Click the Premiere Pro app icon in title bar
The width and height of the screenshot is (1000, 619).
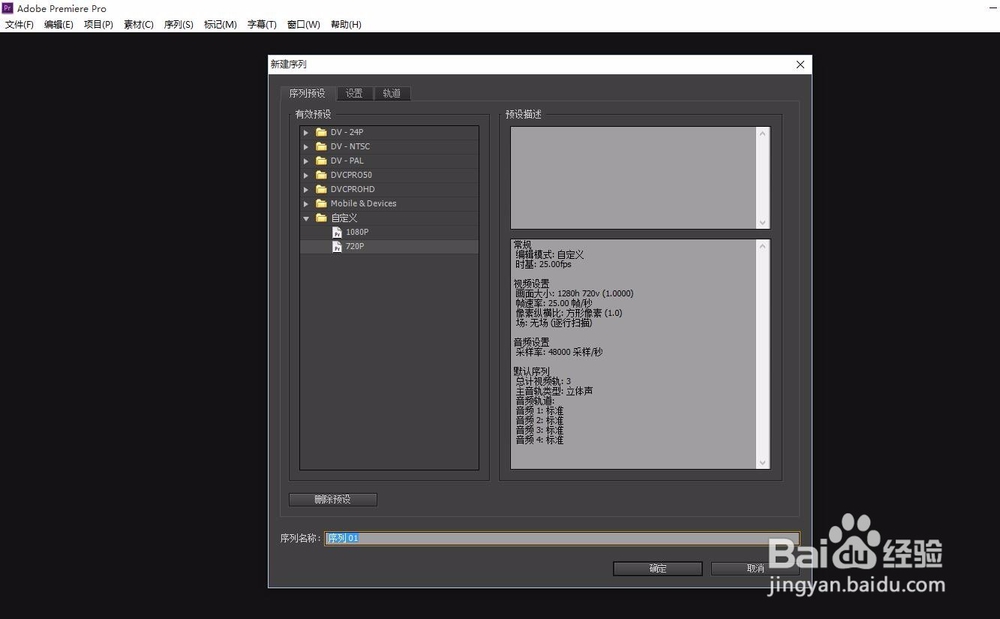(8, 8)
